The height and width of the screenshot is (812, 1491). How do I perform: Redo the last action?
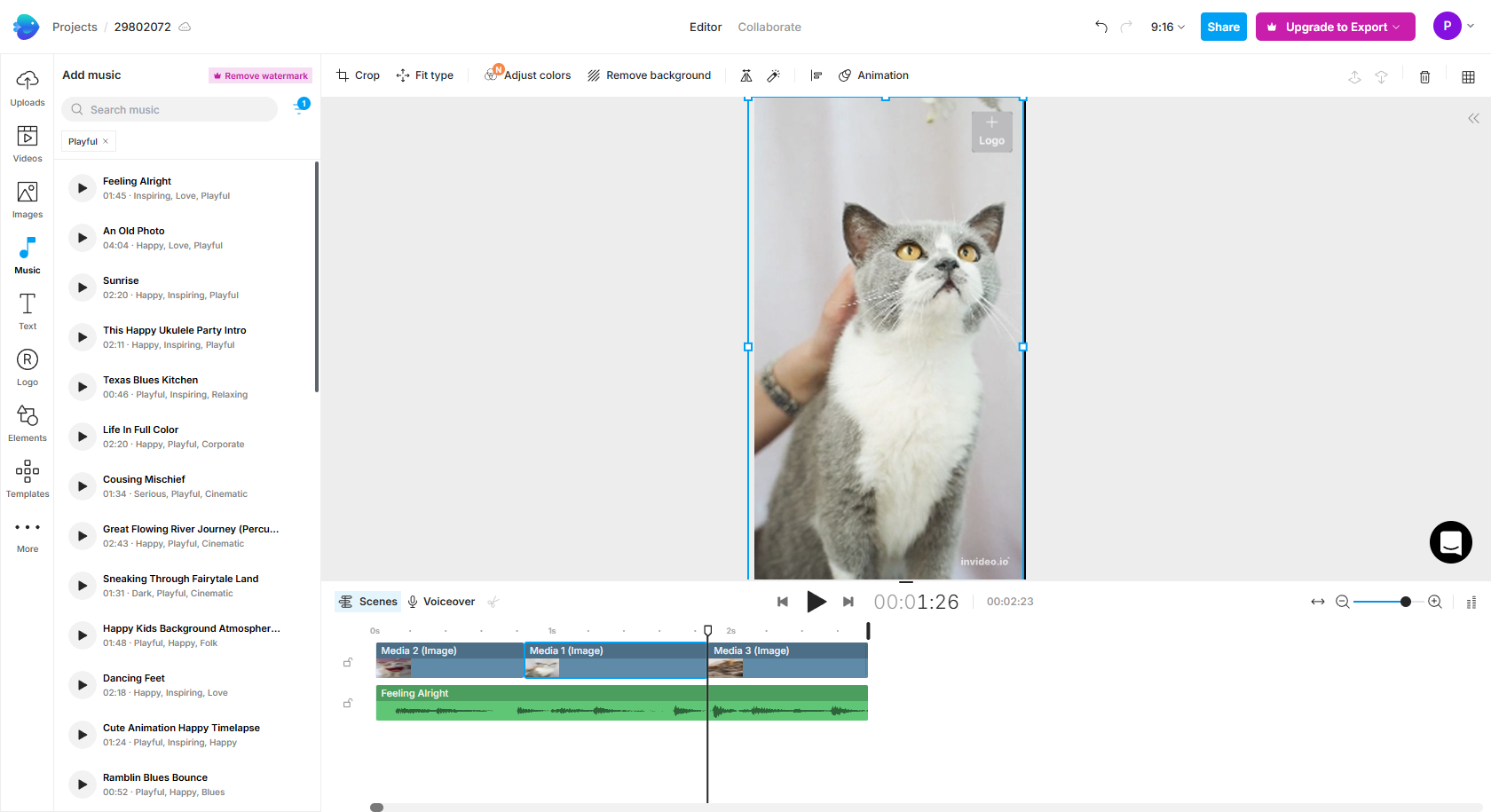click(1126, 27)
